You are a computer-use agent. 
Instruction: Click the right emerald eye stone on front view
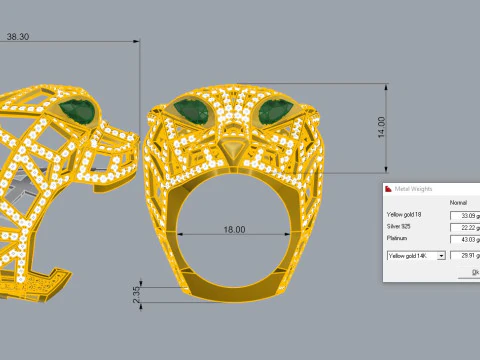pos(275,112)
